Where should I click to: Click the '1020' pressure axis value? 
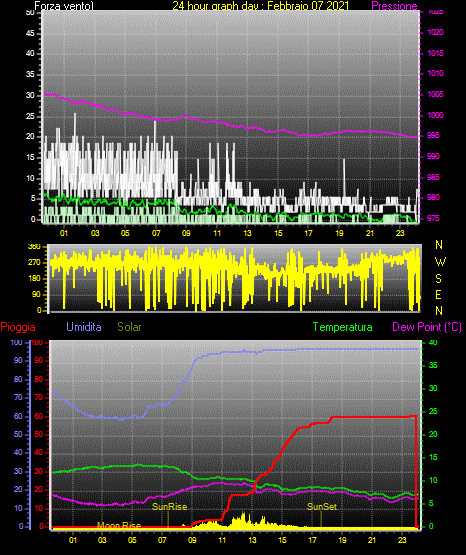click(x=435, y=32)
